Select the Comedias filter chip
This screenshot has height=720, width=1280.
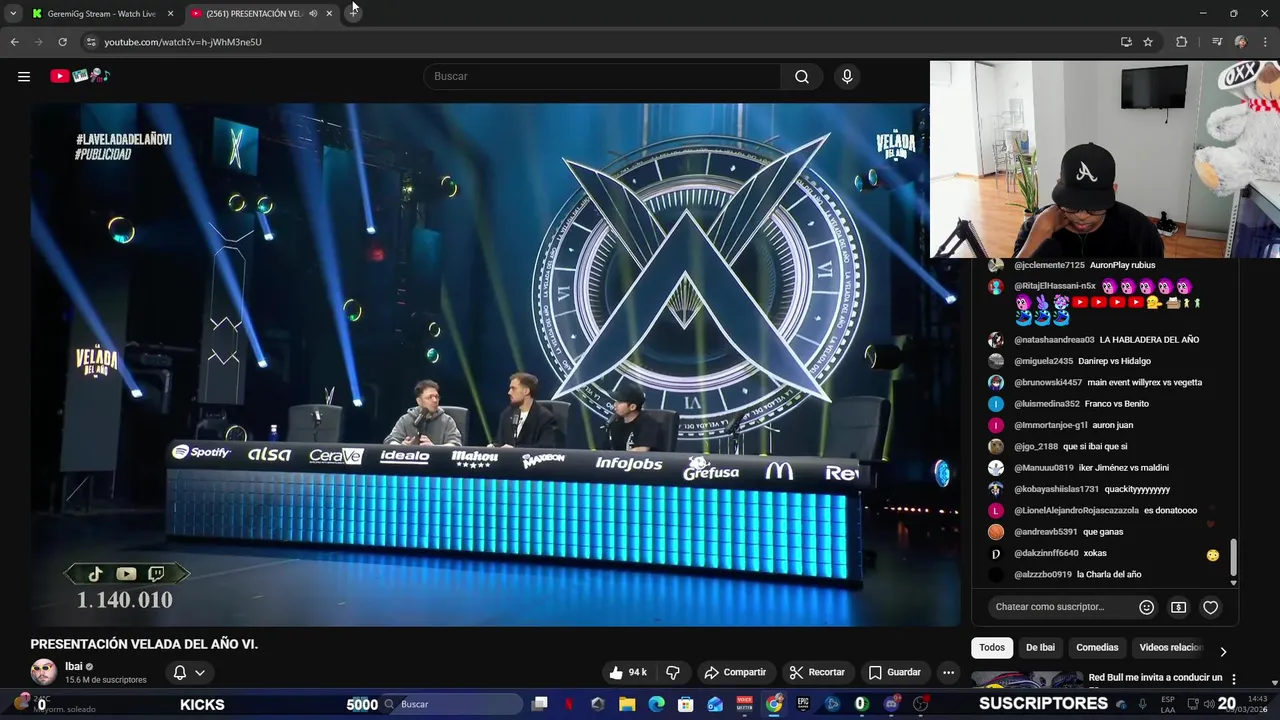(x=1097, y=647)
